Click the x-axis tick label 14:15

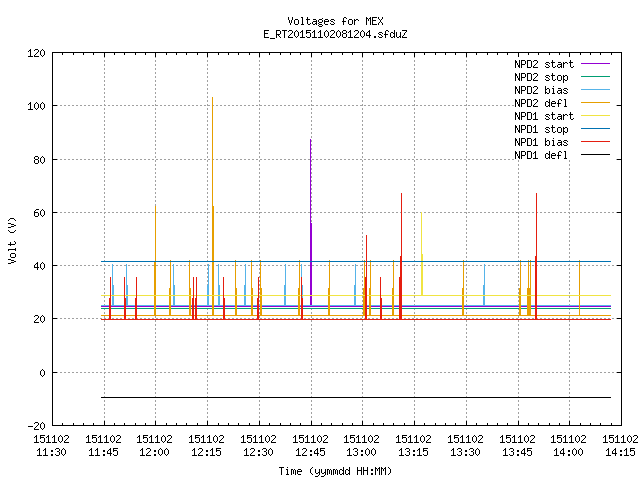click(620, 452)
